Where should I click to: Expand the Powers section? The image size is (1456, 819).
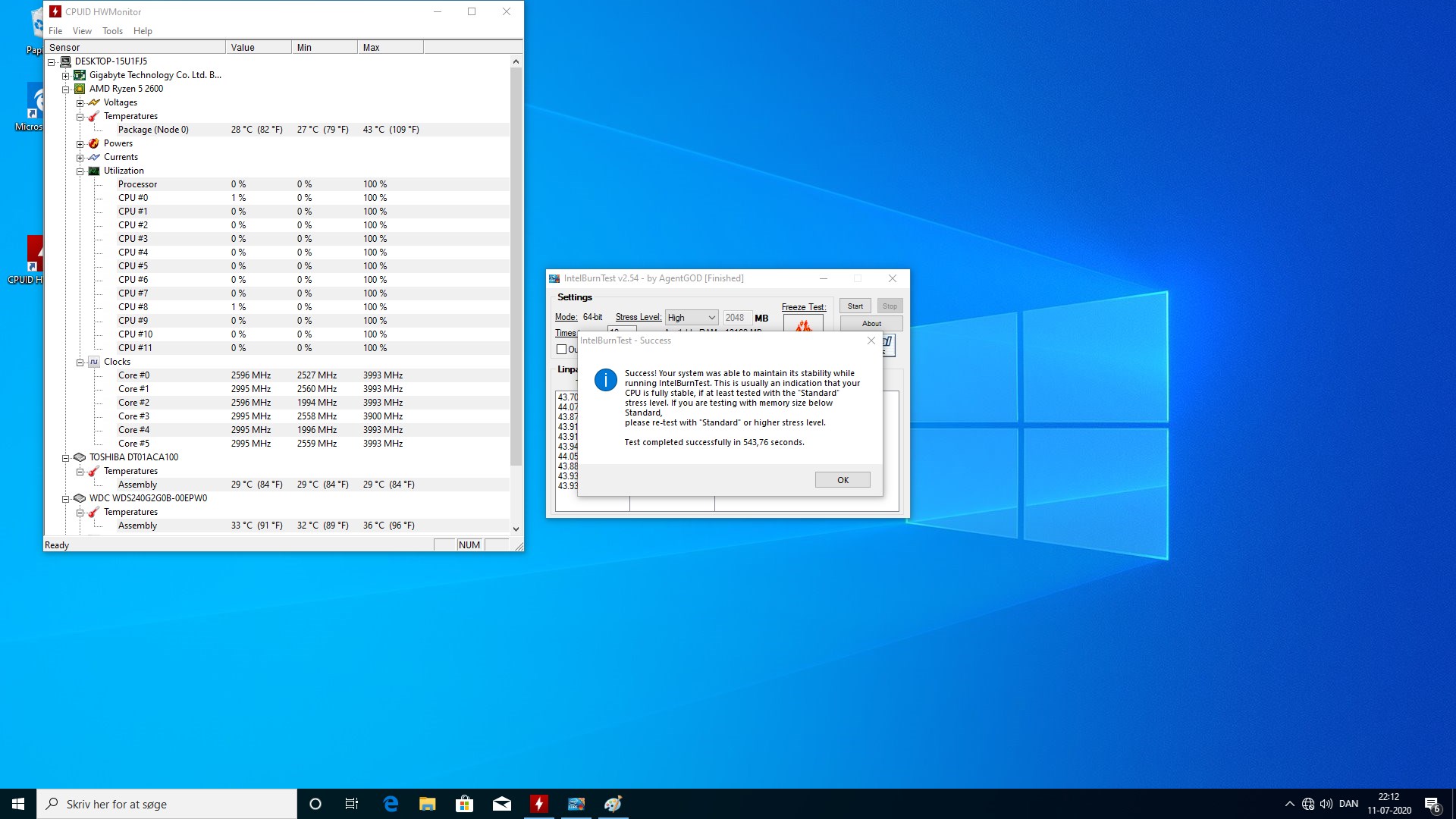[x=80, y=144]
